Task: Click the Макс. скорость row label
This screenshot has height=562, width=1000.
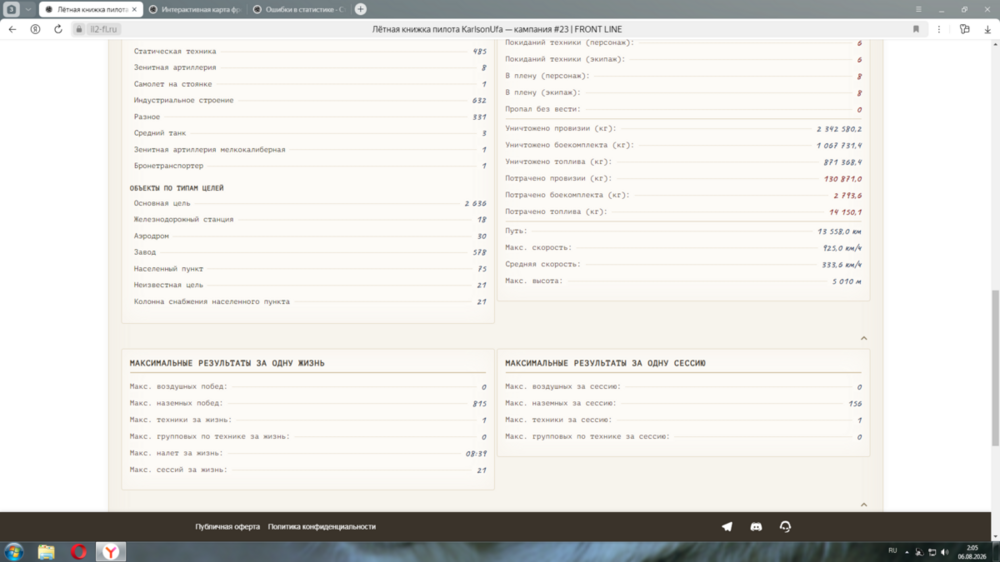Action: coord(538,248)
